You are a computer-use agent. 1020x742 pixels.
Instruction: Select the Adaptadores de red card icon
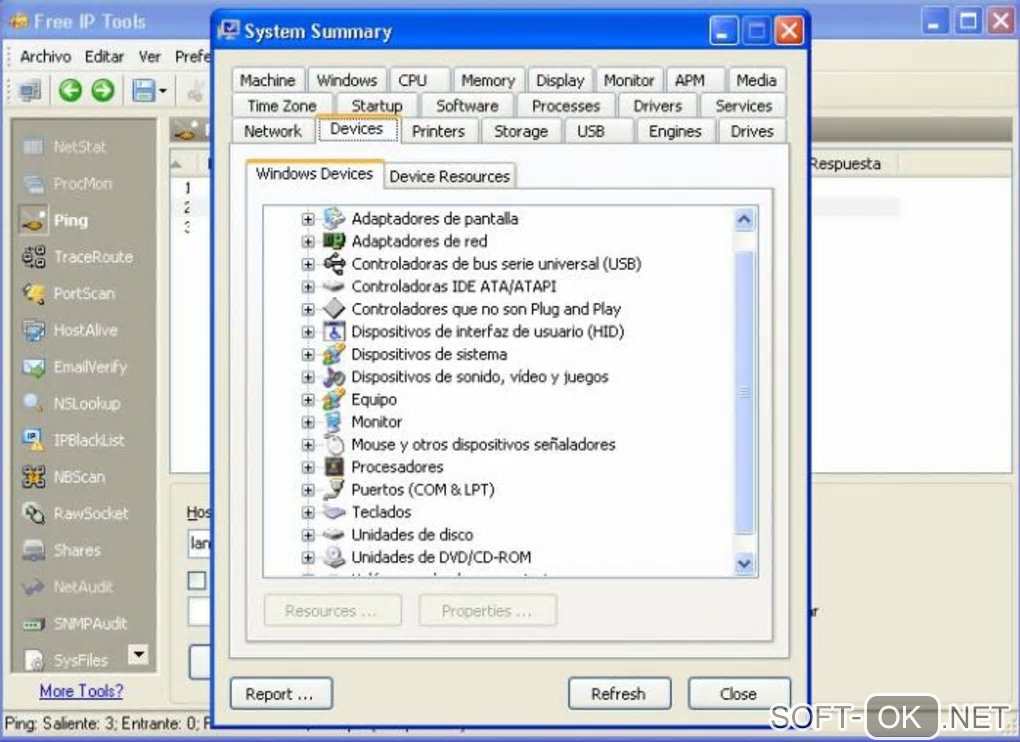[x=334, y=241]
